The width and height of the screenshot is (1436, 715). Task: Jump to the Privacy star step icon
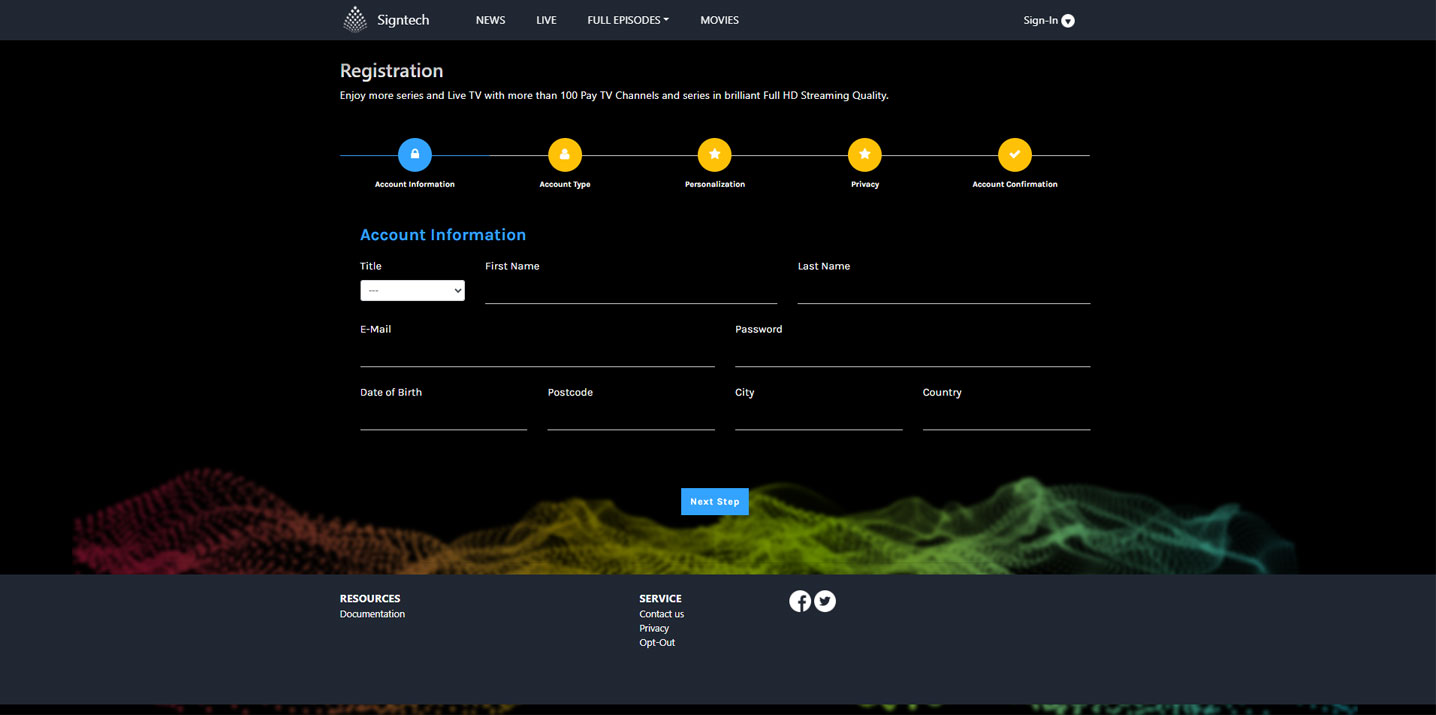pyautogui.click(x=865, y=155)
